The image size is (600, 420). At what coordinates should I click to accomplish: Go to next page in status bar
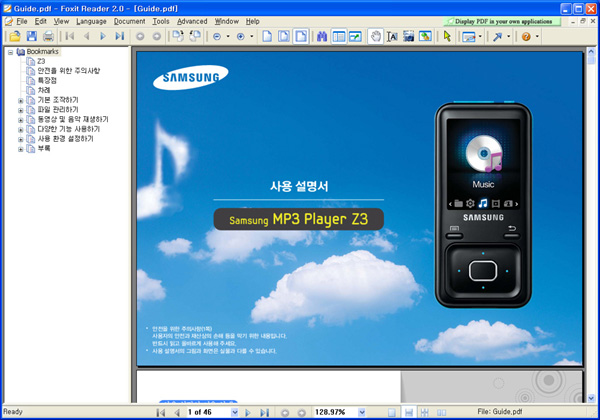click(248, 412)
